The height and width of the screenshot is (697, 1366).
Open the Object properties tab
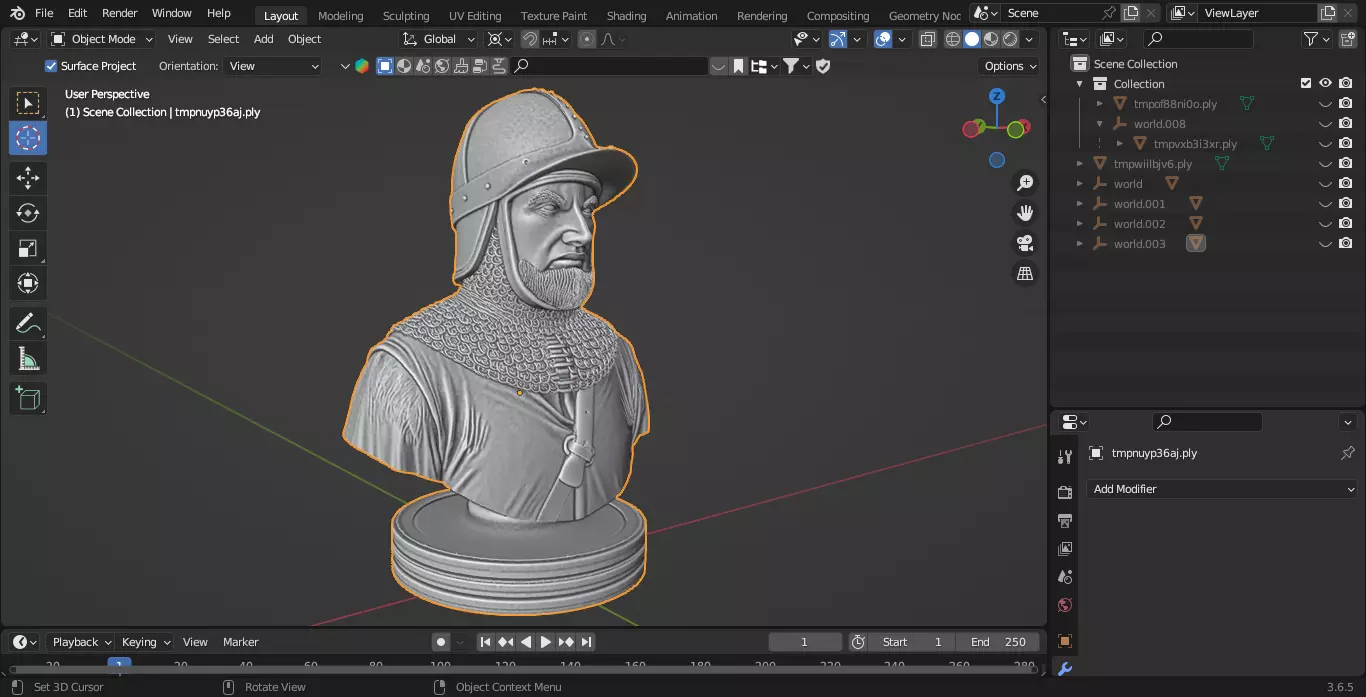point(1065,640)
